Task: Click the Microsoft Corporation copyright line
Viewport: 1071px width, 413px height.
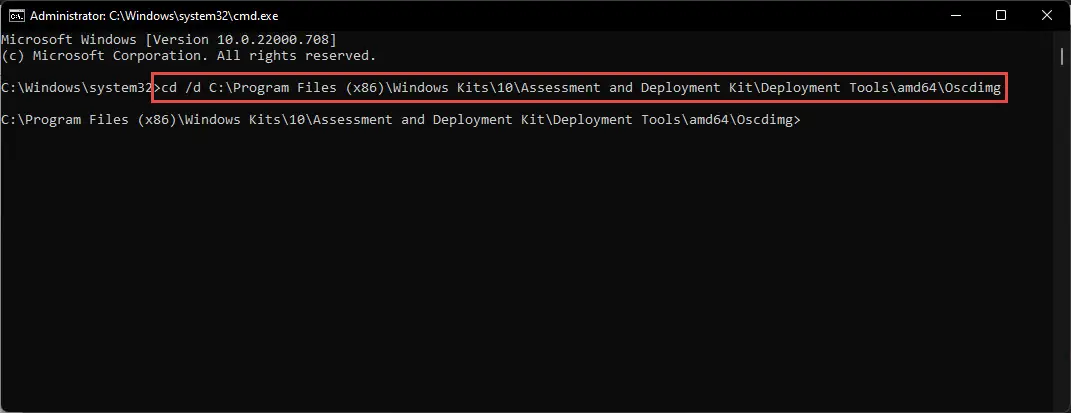Action: 189,56
